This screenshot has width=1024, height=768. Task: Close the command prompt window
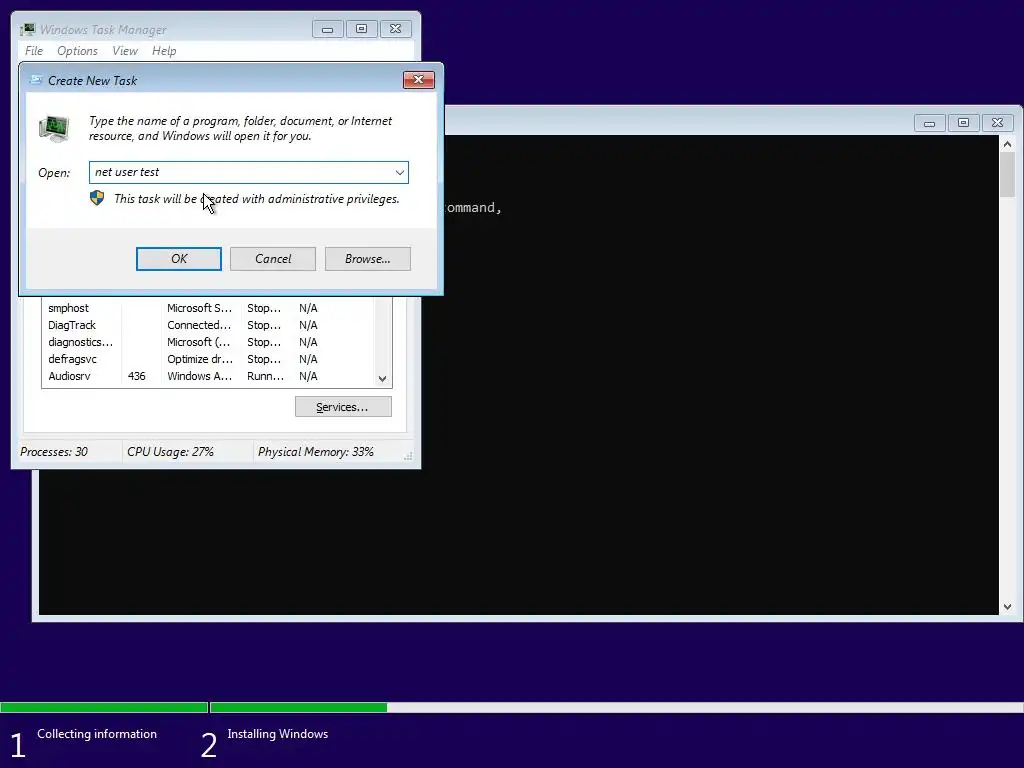pyautogui.click(x=997, y=123)
